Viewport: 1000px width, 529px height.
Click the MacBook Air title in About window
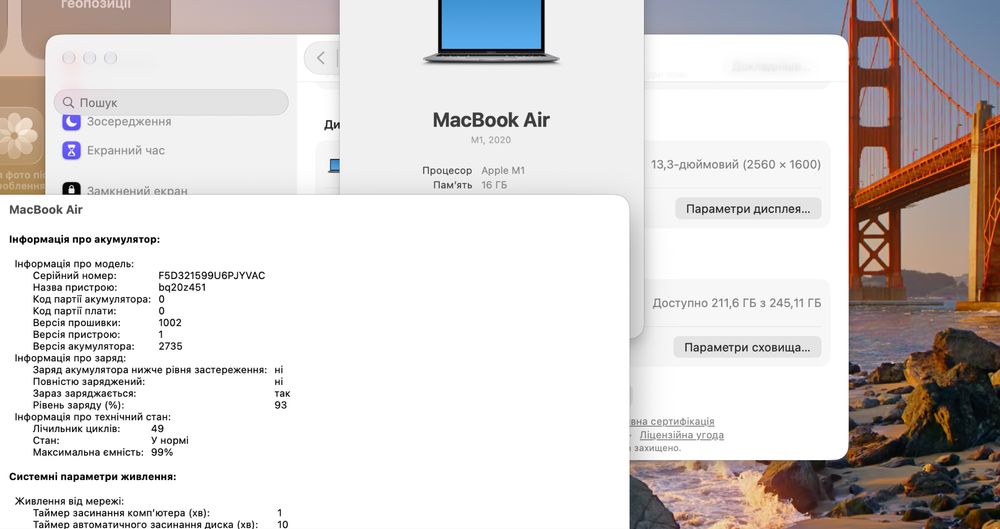coord(491,120)
